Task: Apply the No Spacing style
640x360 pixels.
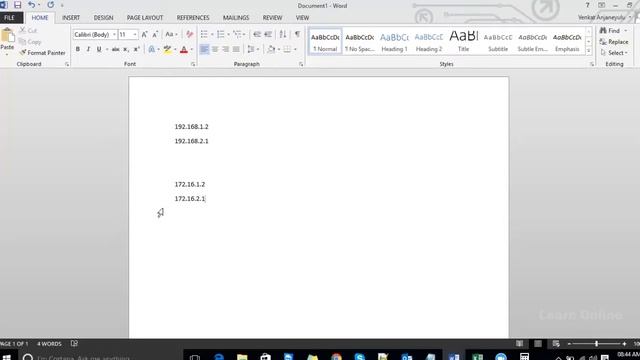Action: [360, 41]
